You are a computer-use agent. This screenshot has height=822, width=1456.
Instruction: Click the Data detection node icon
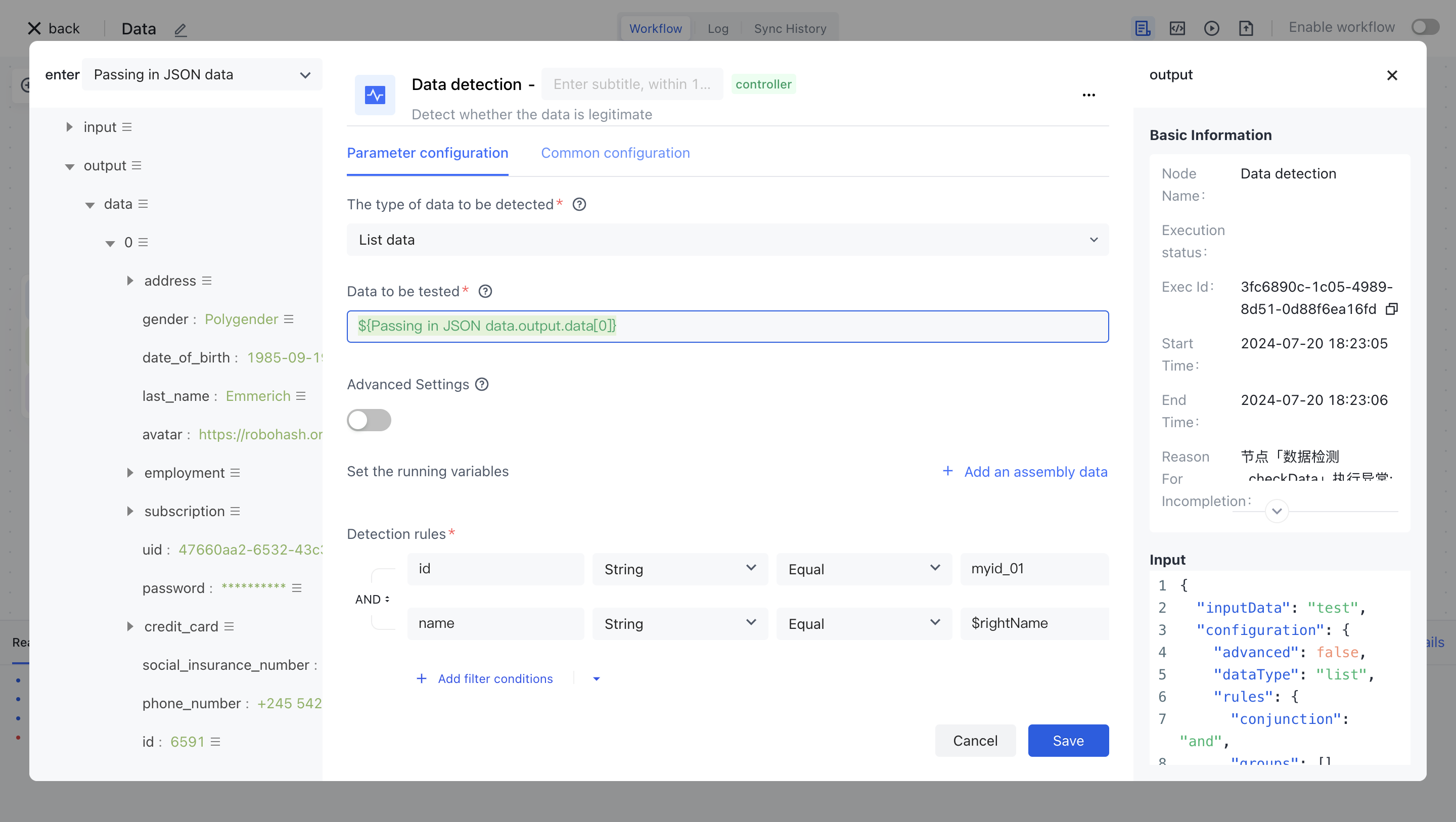375,95
